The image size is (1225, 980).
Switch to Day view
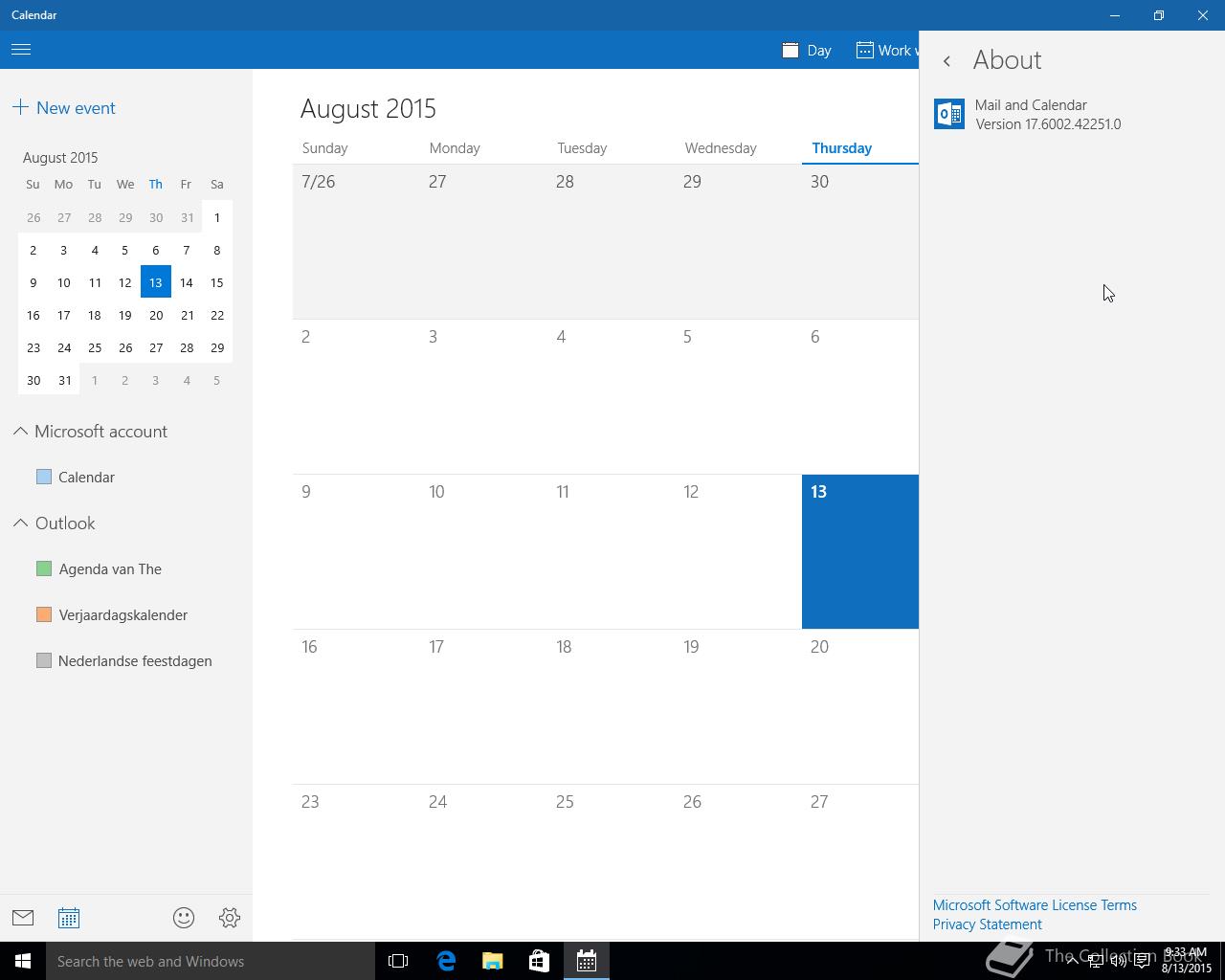click(807, 51)
